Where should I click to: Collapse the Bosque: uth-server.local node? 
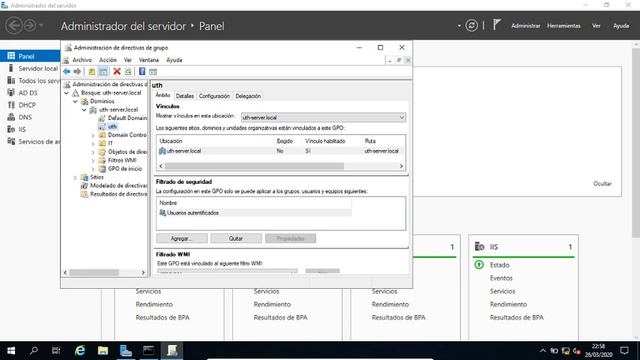point(67,93)
